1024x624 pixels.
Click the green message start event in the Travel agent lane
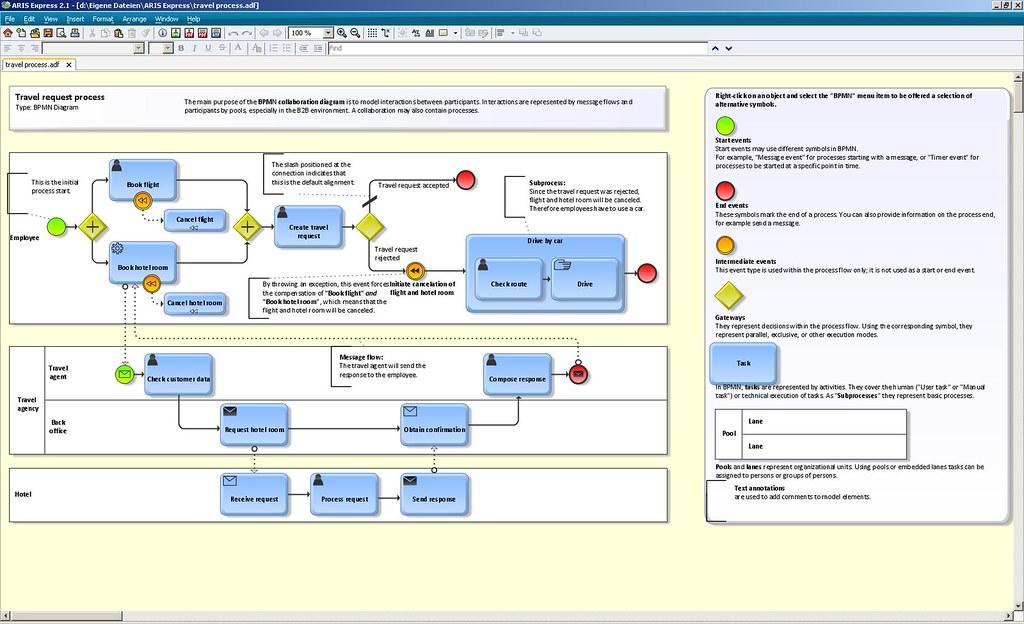pos(125,374)
